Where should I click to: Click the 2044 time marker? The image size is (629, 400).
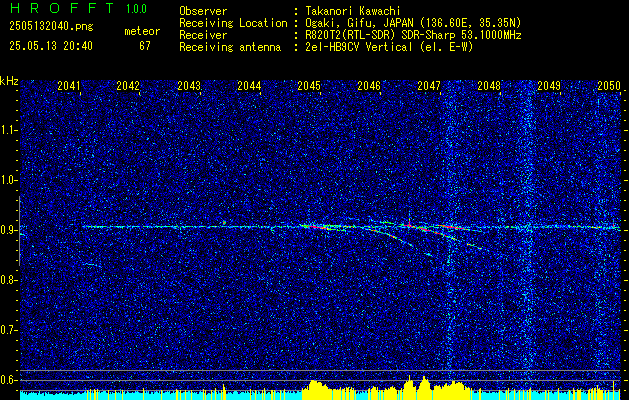pyautogui.click(x=249, y=86)
